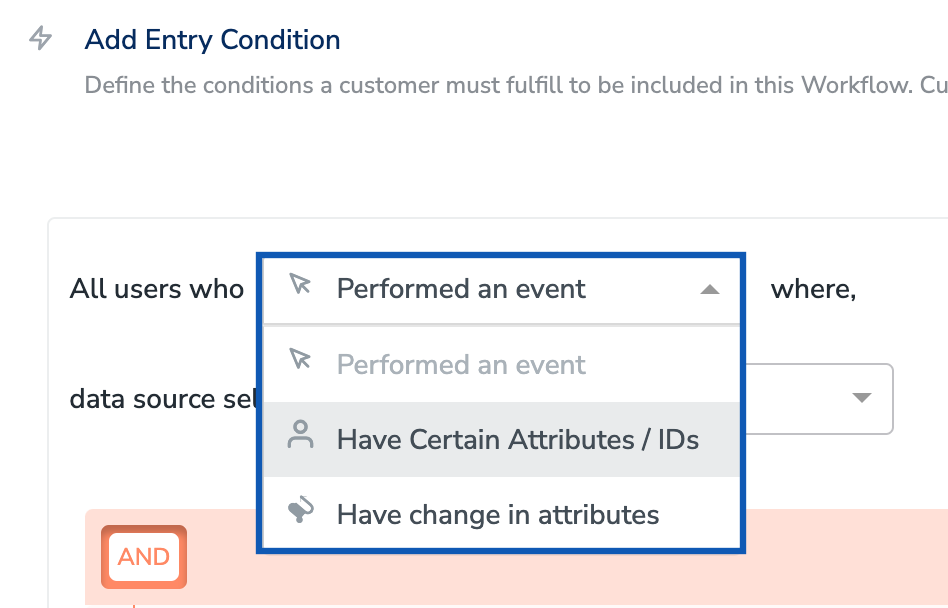The image size is (948, 608).
Task: Click the 'All users who' label
Action: click(157, 289)
